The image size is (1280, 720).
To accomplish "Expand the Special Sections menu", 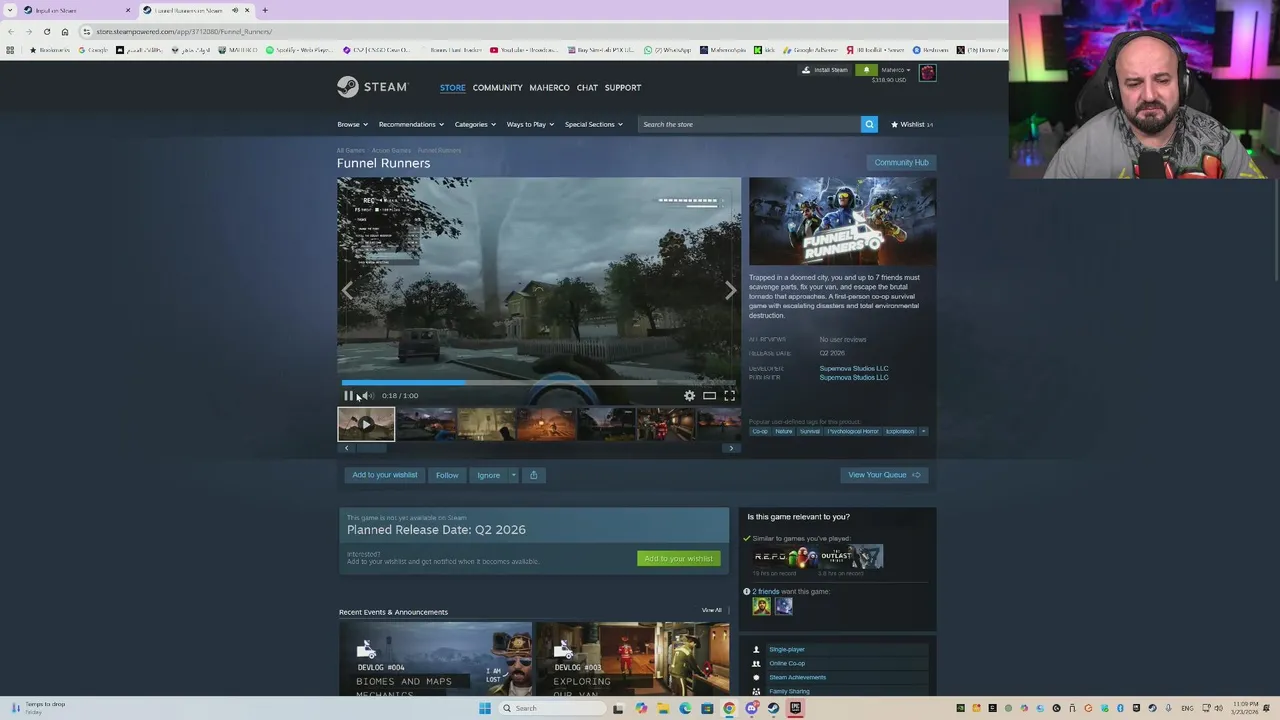I will click(594, 124).
